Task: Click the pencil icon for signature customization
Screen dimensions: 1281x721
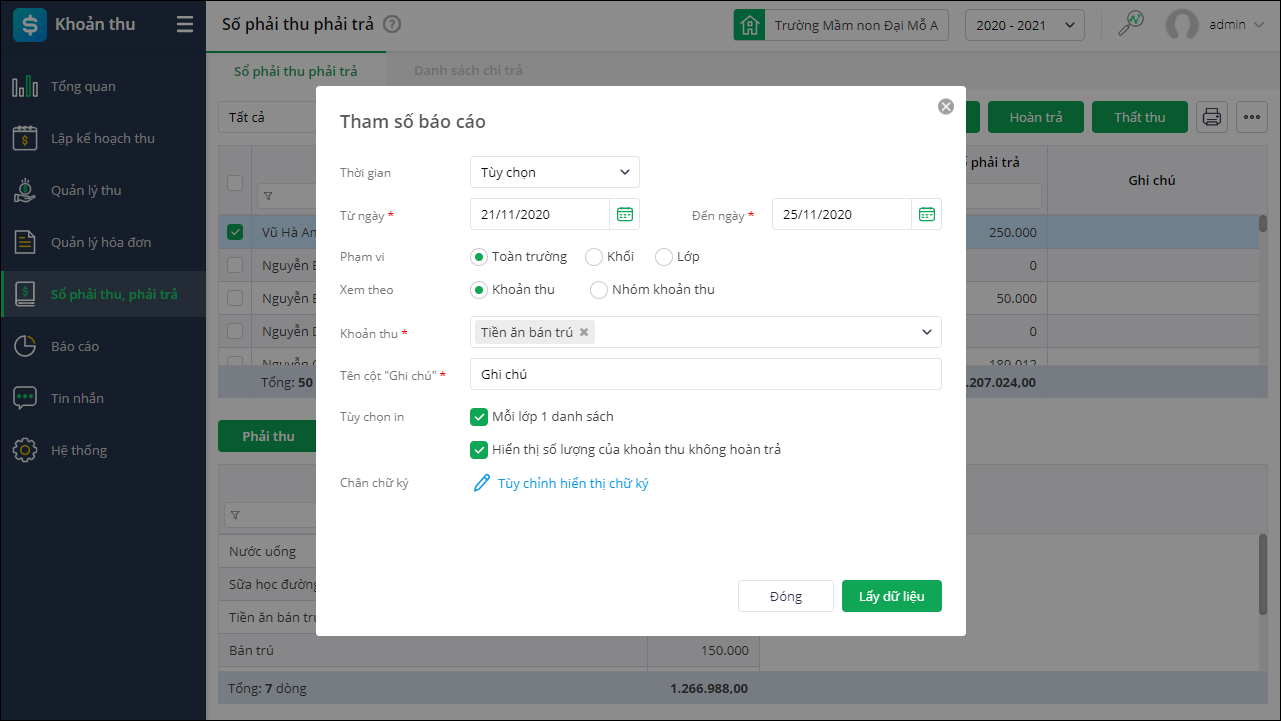Action: pos(482,483)
